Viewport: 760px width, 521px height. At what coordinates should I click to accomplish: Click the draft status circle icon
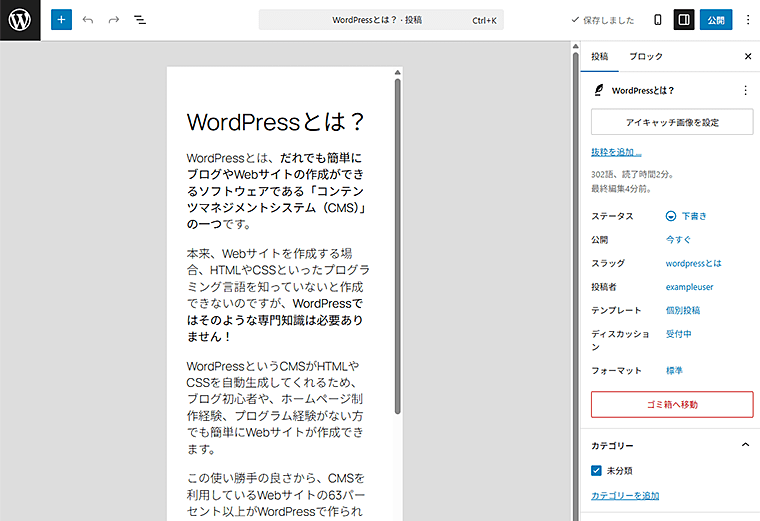[671, 216]
